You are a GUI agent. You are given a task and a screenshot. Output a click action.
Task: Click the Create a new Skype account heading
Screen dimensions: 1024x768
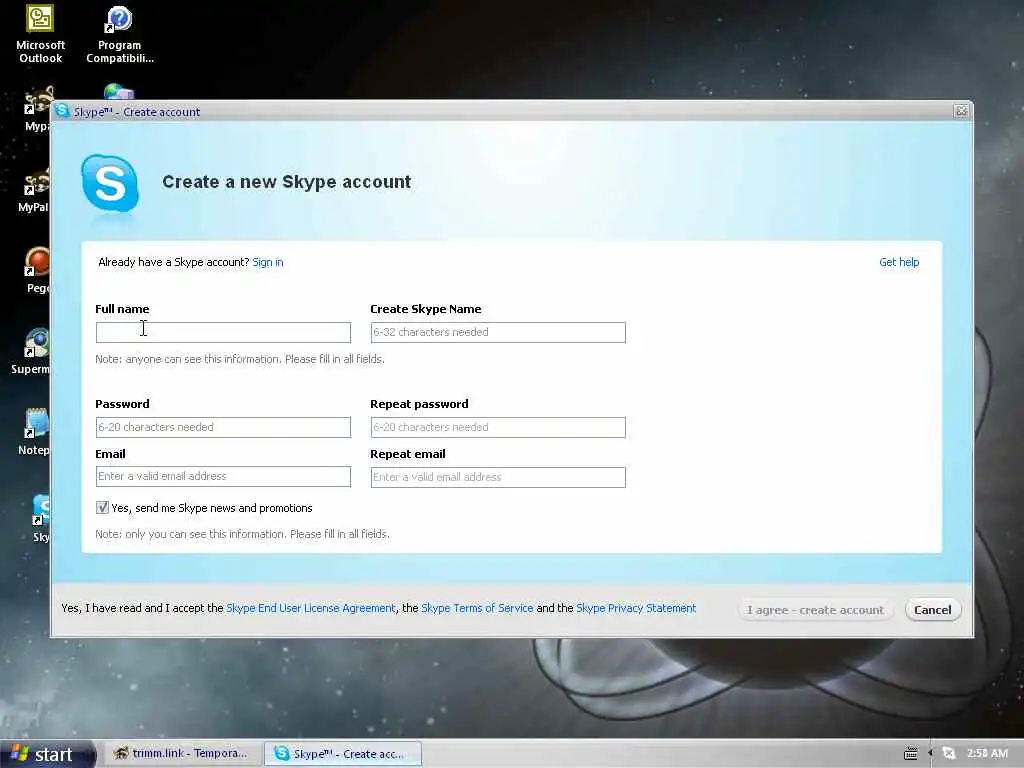287,182
